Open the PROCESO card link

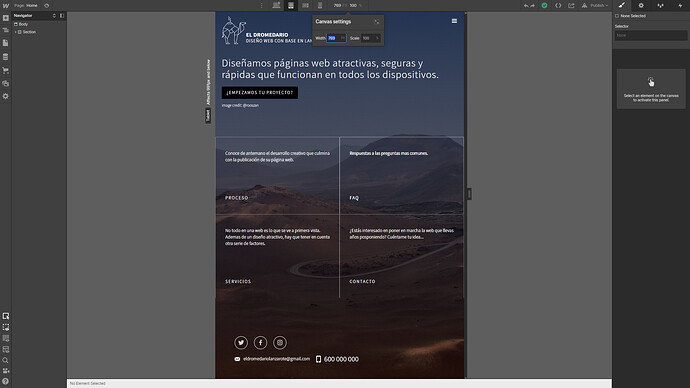pyautogui.click(x=237, y=198)
